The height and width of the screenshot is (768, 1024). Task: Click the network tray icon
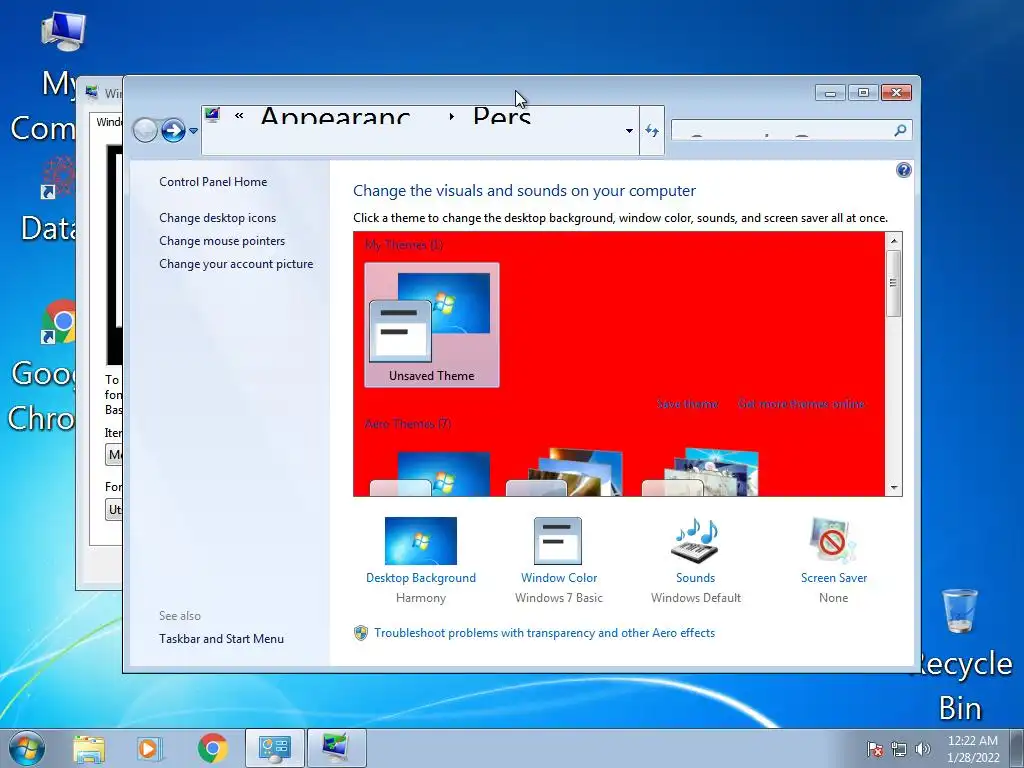click(899, 749)
